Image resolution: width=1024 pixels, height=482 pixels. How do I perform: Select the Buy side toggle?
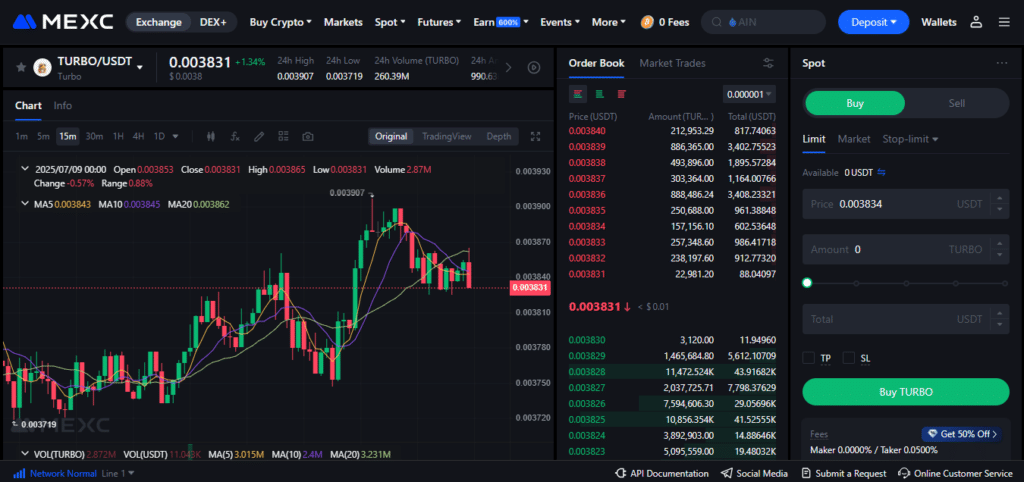pyautogui.click(x=855, y=103)
